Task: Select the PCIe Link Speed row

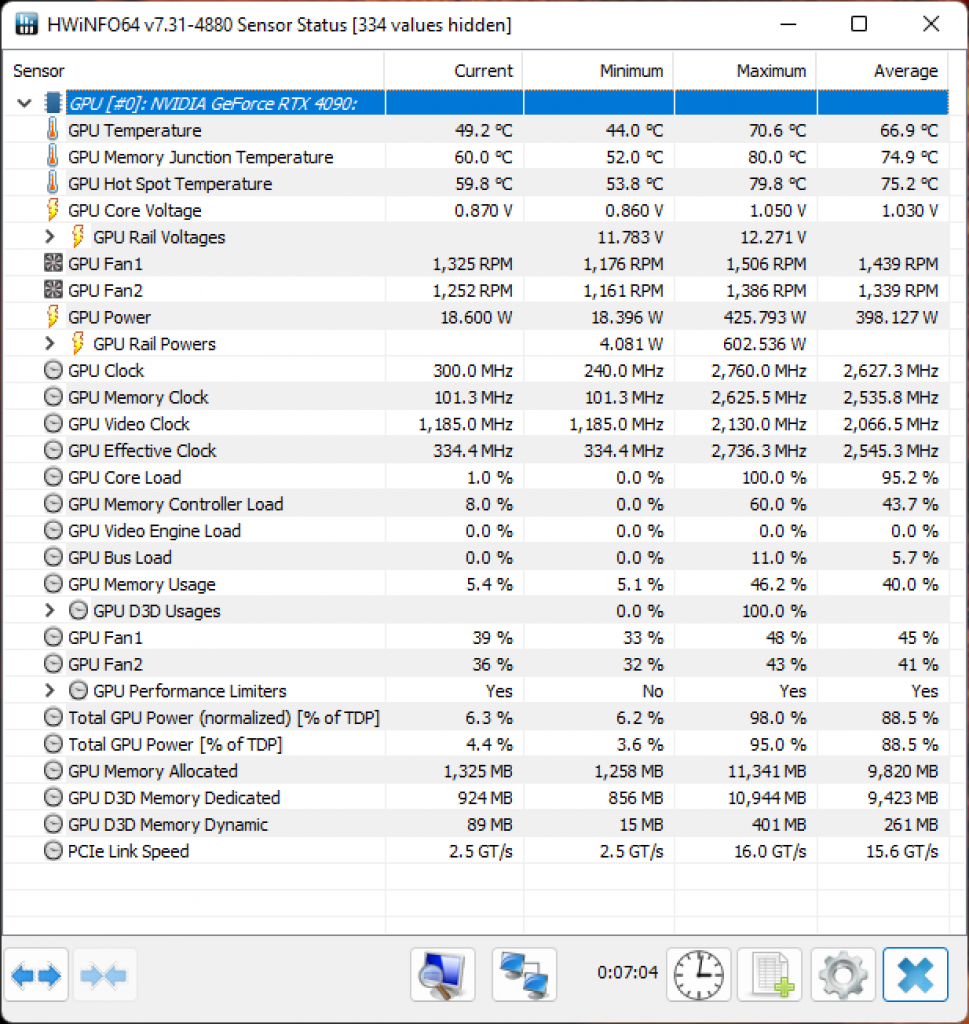Action: (477, 851)
